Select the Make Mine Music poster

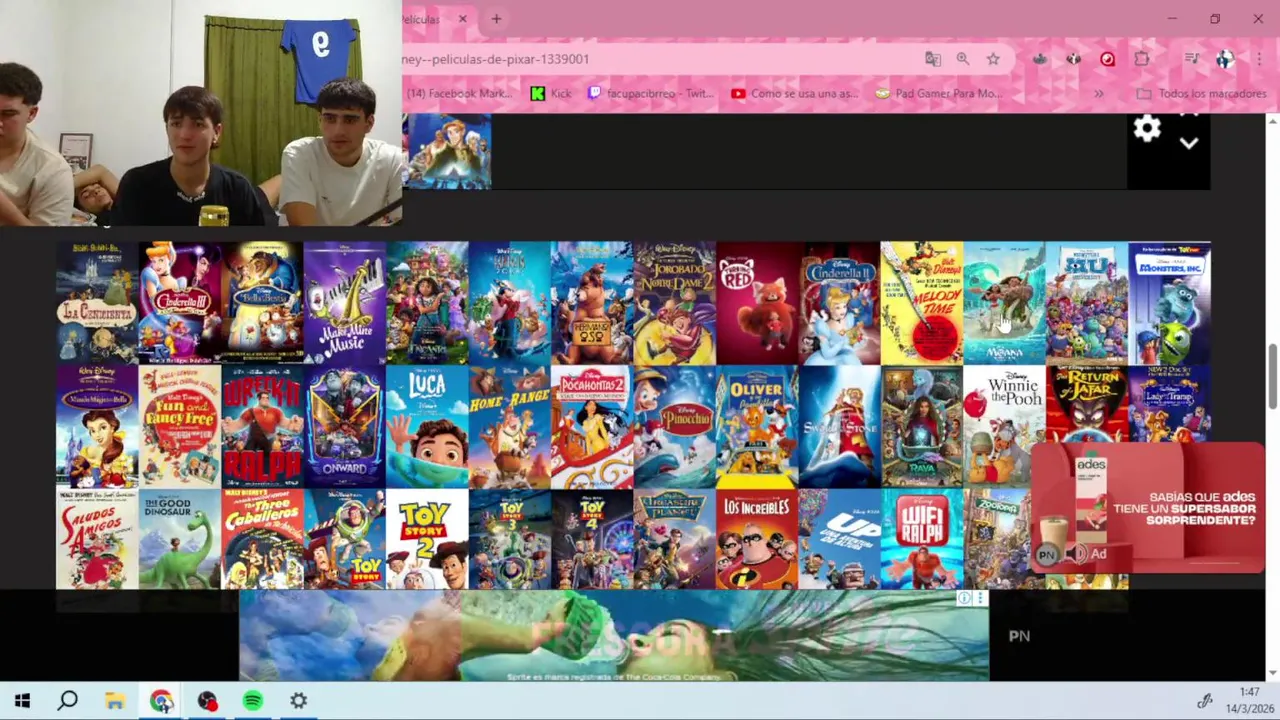point(344,302)
